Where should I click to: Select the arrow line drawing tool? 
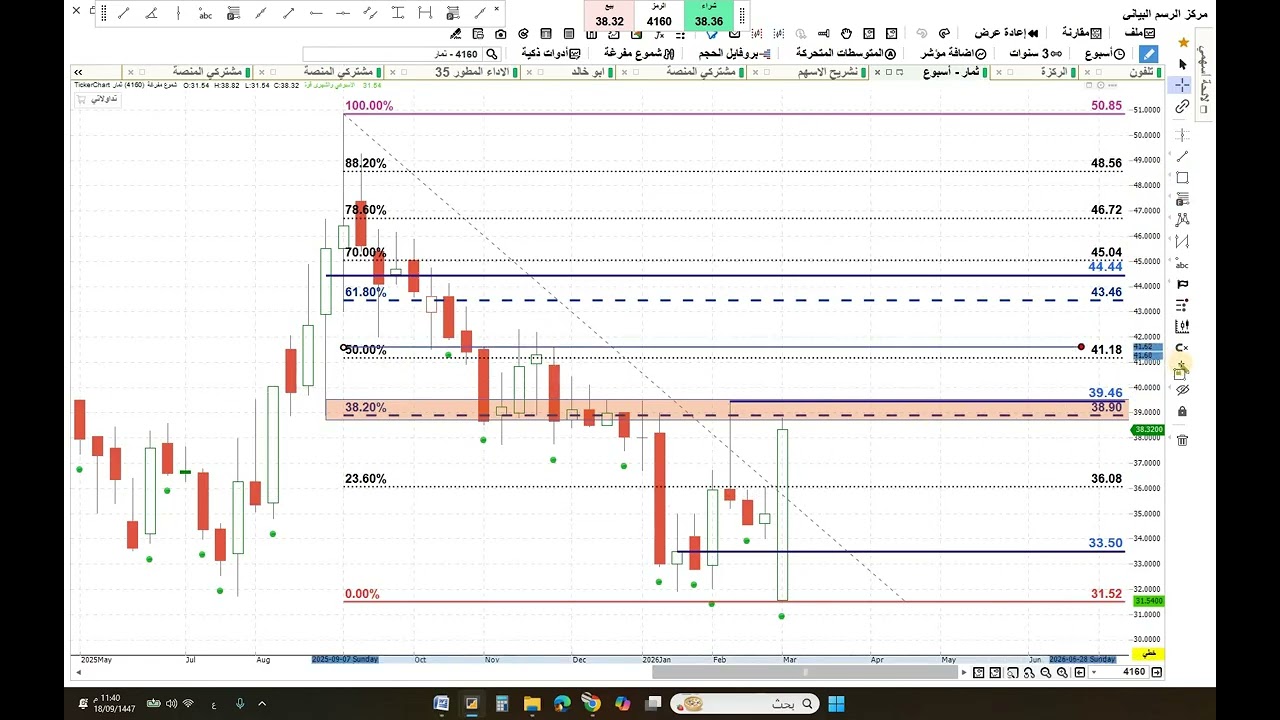(x=289, y=13)
